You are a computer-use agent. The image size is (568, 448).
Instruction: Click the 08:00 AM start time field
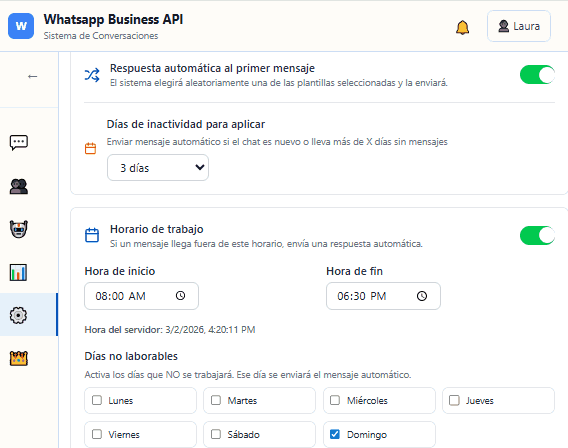point(141,296)
